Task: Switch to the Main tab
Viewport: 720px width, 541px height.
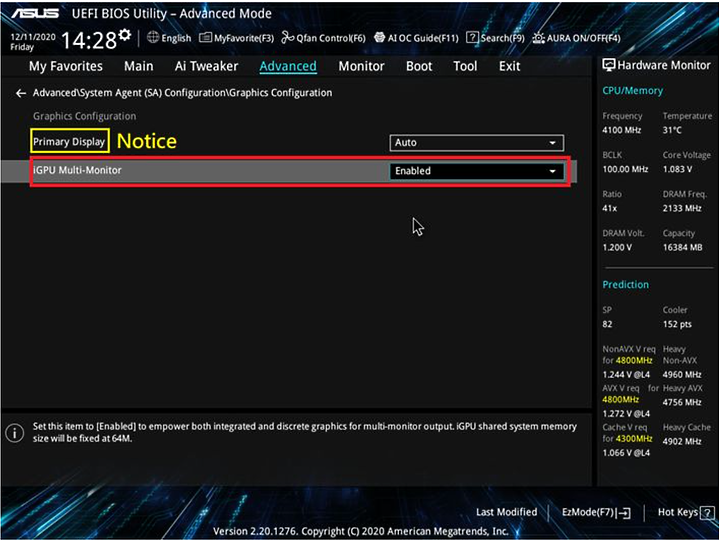Action: pyautogui.click(x=139, y=66)
